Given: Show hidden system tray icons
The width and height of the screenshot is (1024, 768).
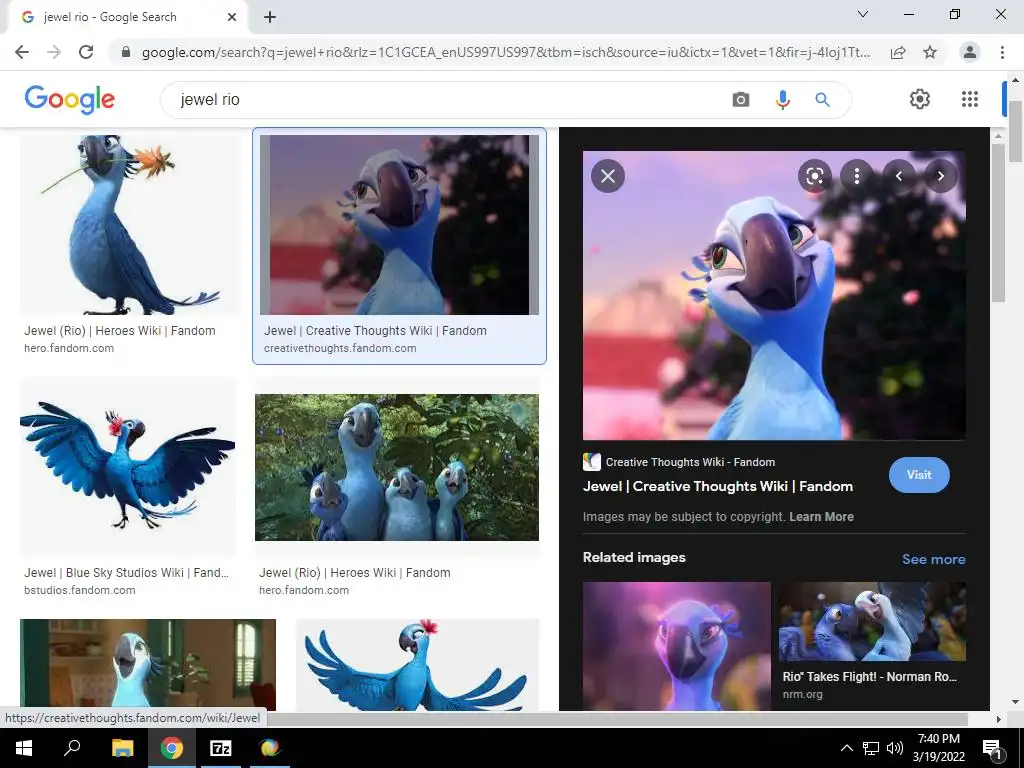Looking at the screenshot, I should 846,748.
